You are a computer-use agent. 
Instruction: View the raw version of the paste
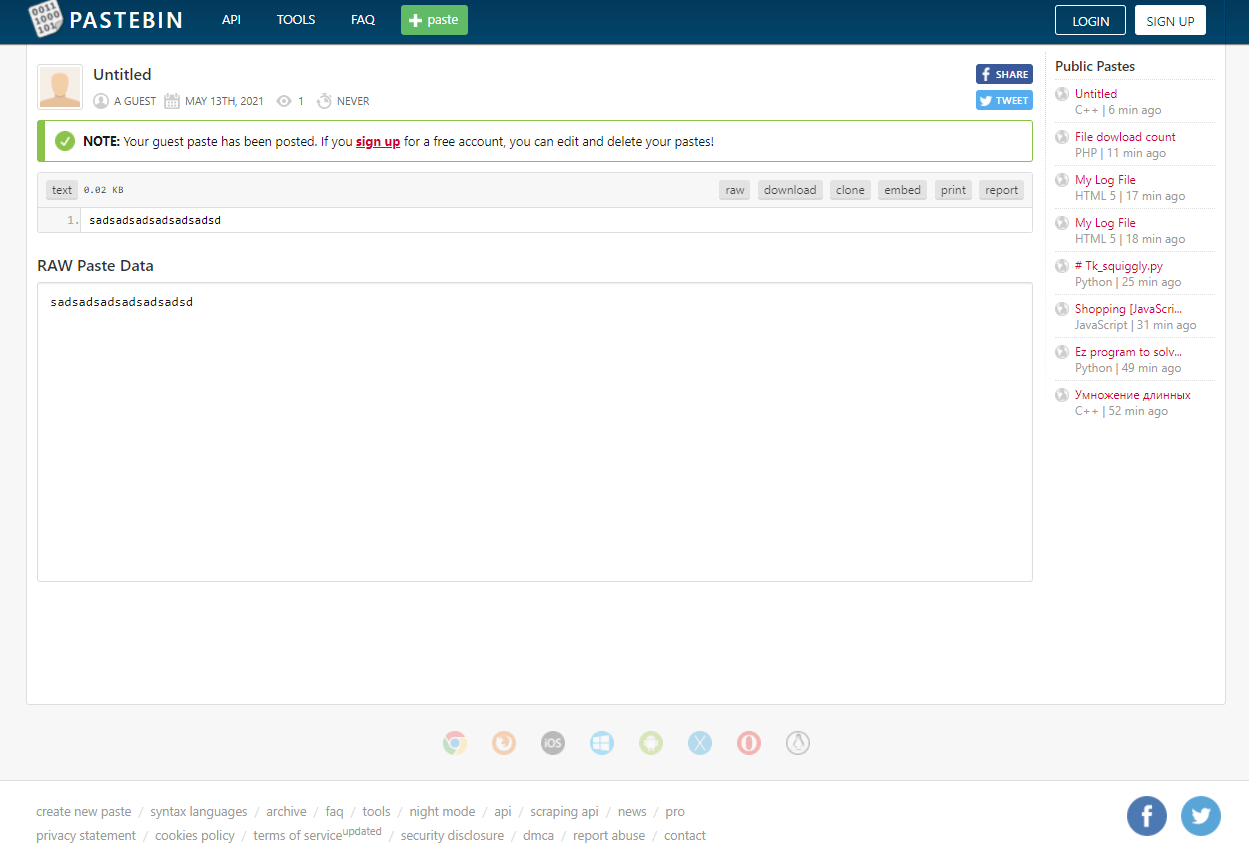[734, 189]
